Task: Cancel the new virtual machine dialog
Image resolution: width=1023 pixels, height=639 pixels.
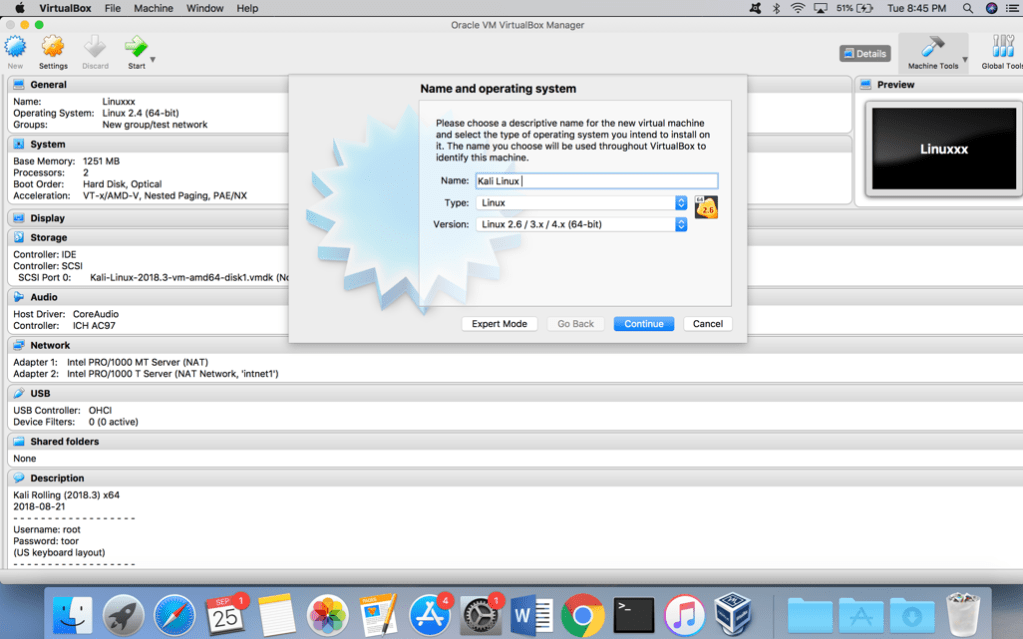Action: (708, 324)
